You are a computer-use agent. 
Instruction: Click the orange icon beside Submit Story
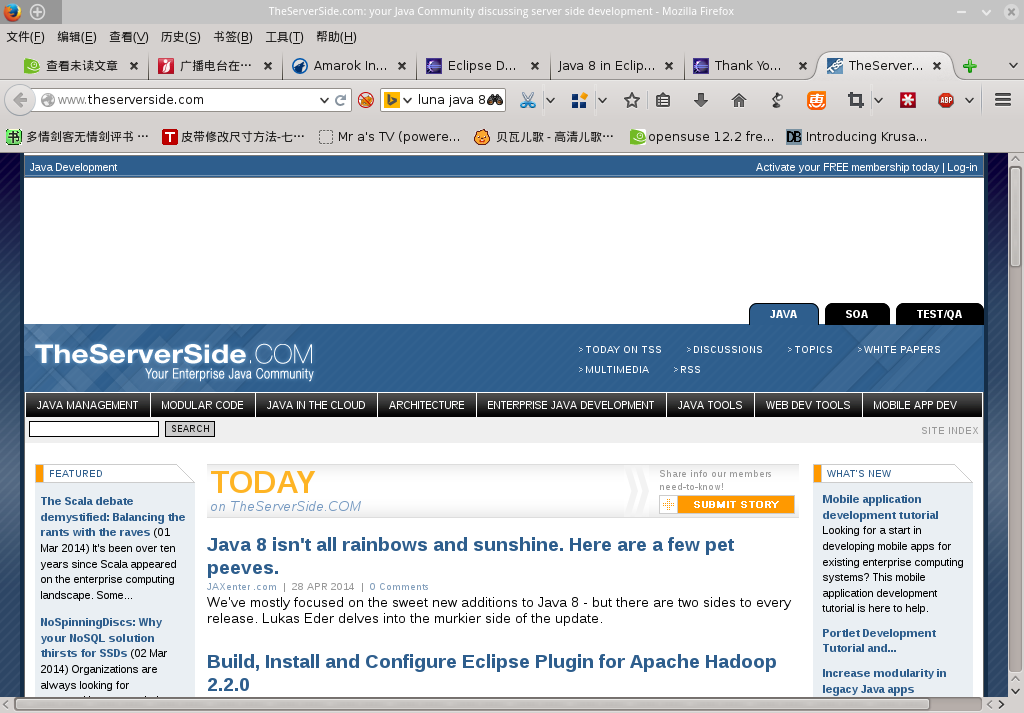coord(668,505)
